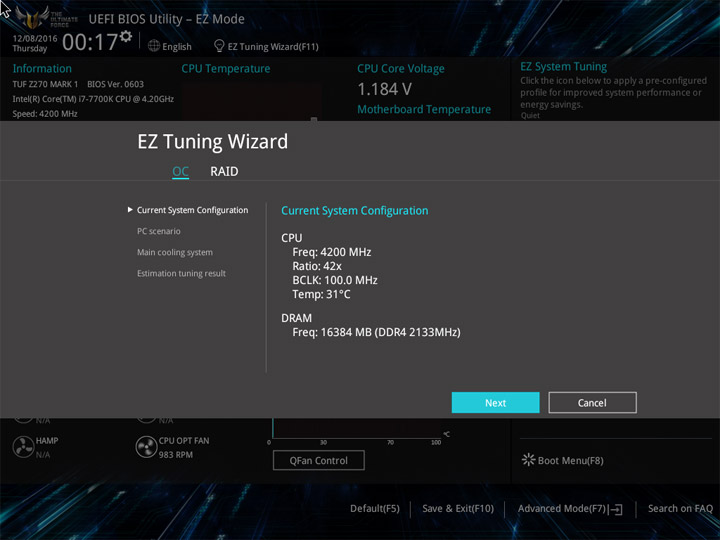Click the CPU OPT FAN label
The image size is (720, 540).
184,440
